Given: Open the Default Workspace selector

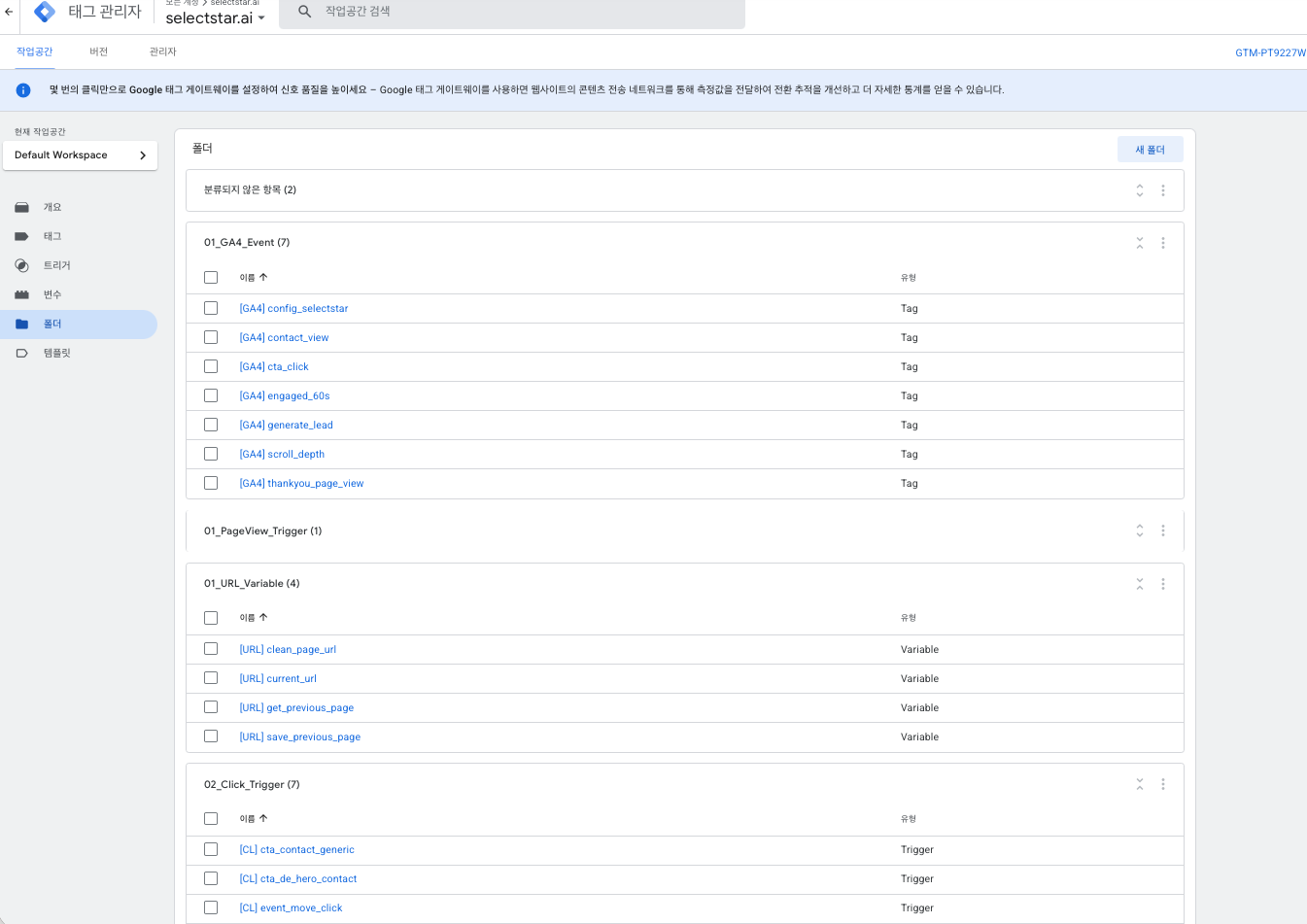Looking at the screenshot, I should coord(81,155).
